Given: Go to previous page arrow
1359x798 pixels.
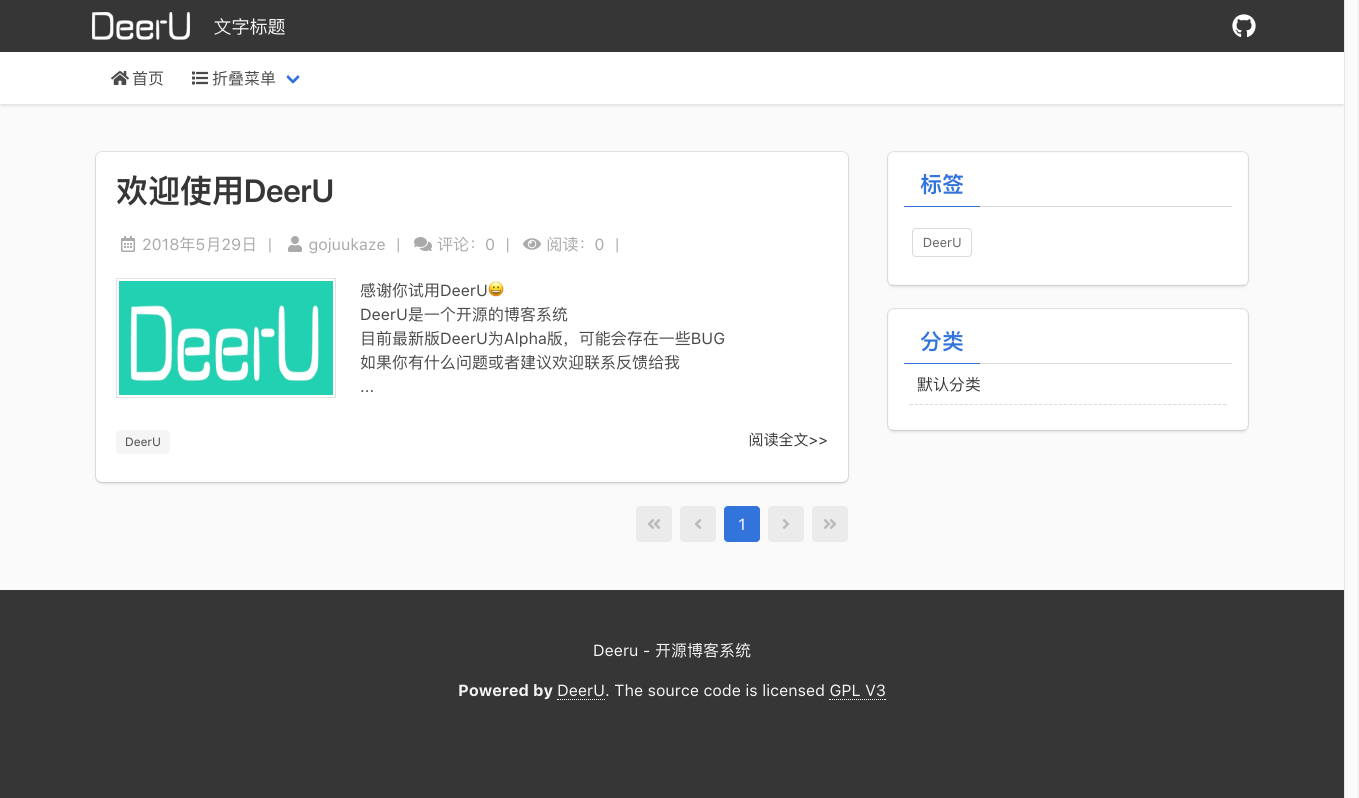Looking at the screenshot, I should pyautogui.click(x=698, y=524).
